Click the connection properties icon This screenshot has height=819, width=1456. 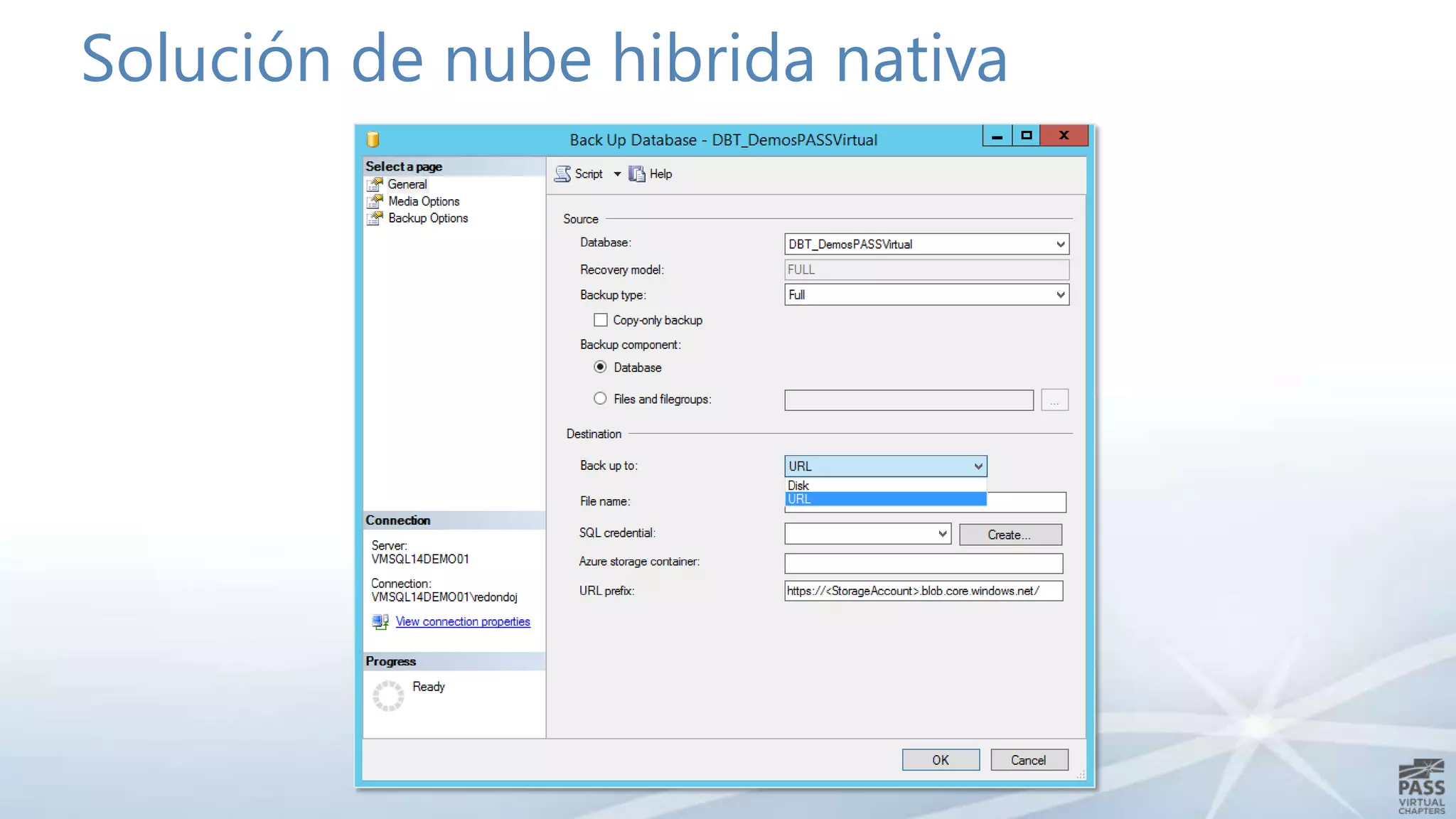(380, 622)
